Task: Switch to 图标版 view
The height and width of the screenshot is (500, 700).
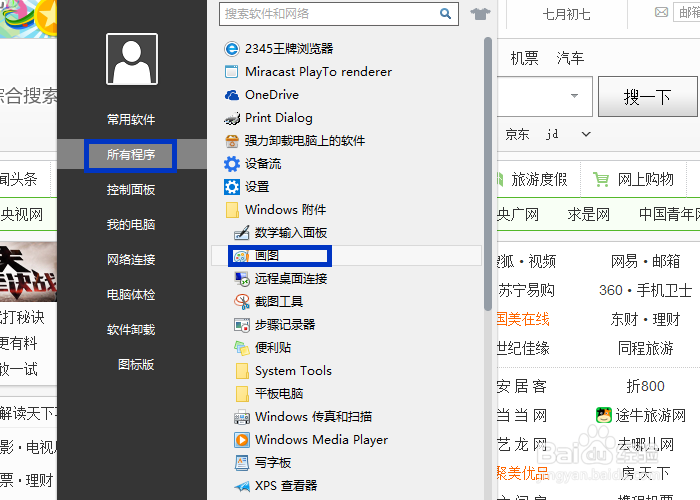Action: pyautogui.click(x=136, y=365)
